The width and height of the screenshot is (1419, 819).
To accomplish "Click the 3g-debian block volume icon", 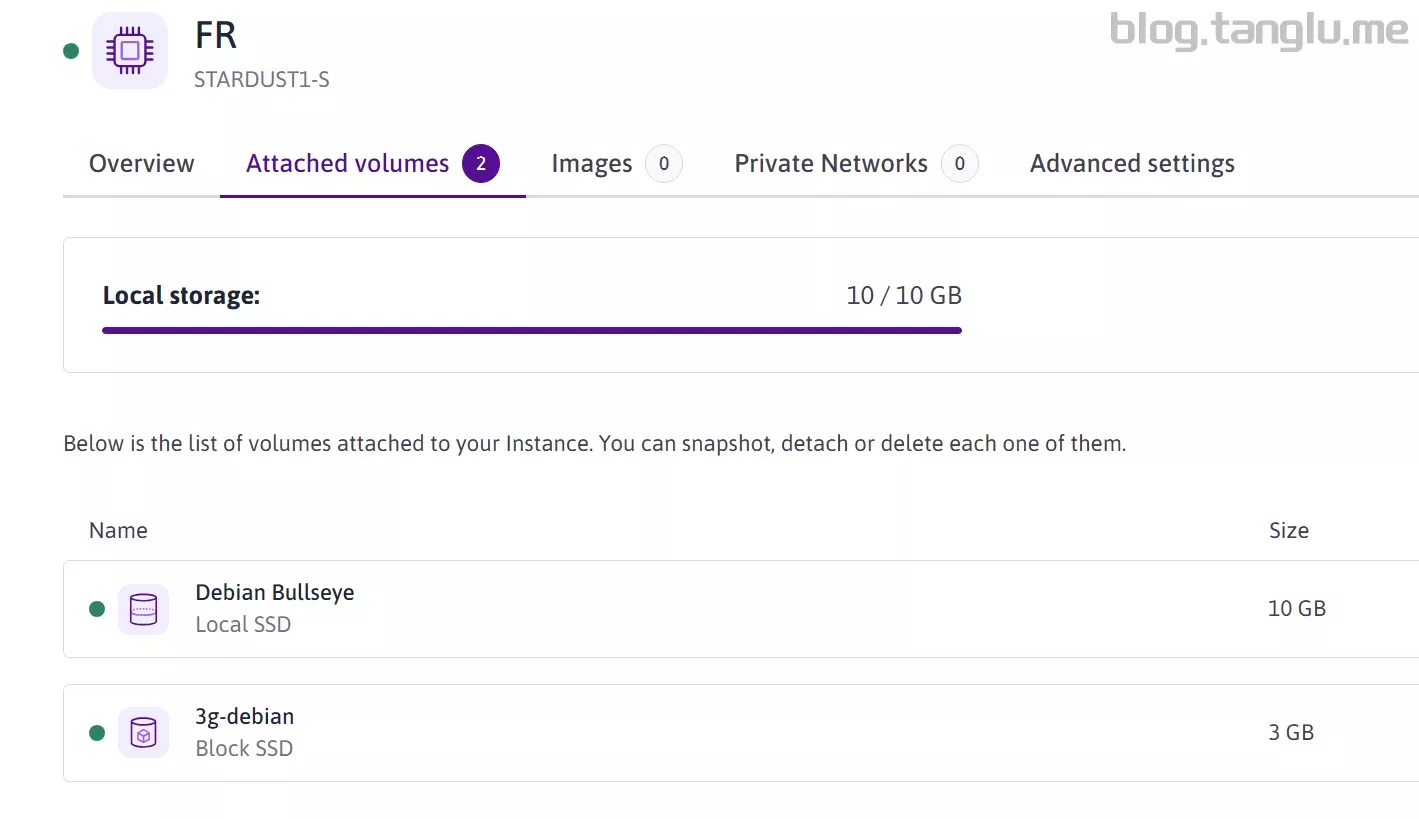I will click(143, 733).
